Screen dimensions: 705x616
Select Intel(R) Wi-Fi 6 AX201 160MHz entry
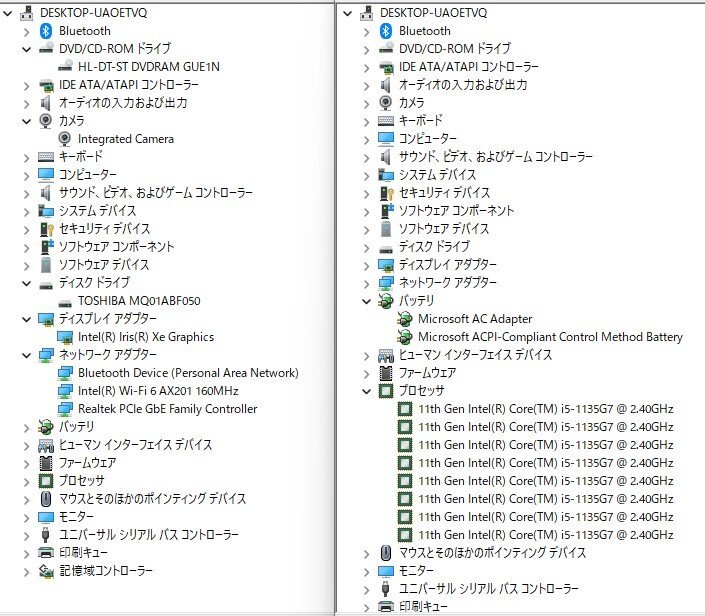pos(158,391)
